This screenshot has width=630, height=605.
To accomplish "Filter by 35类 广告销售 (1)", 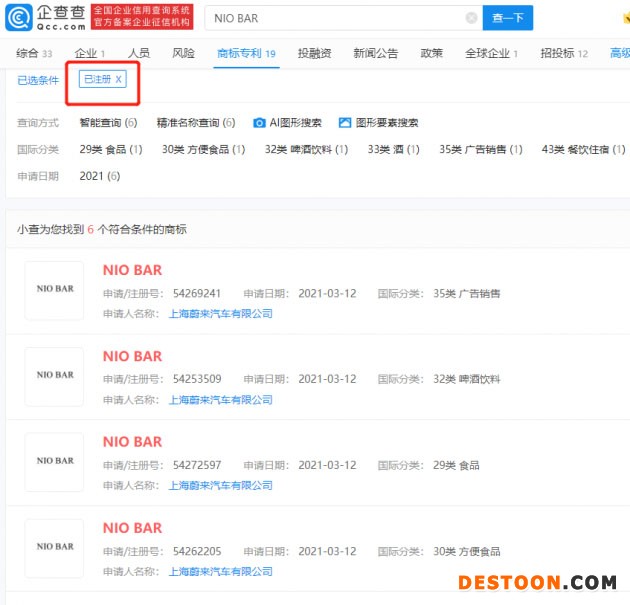I will pos(481,149).
